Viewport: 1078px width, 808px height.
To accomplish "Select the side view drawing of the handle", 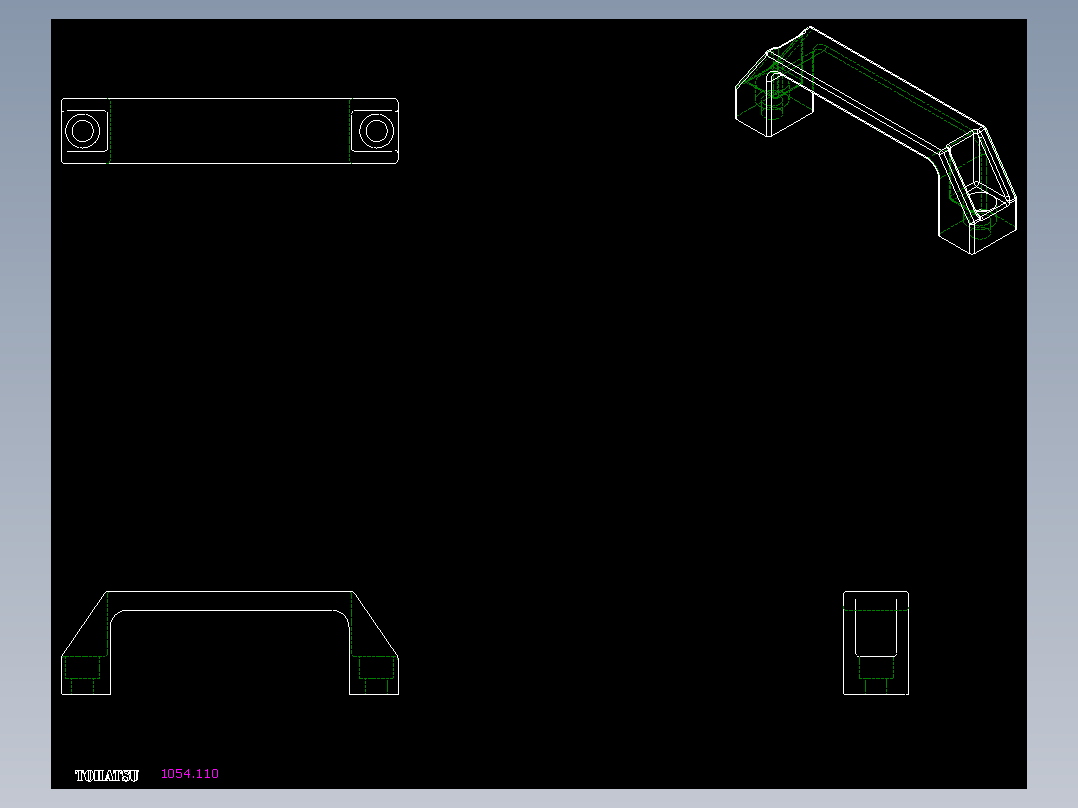I will point(876,643).
